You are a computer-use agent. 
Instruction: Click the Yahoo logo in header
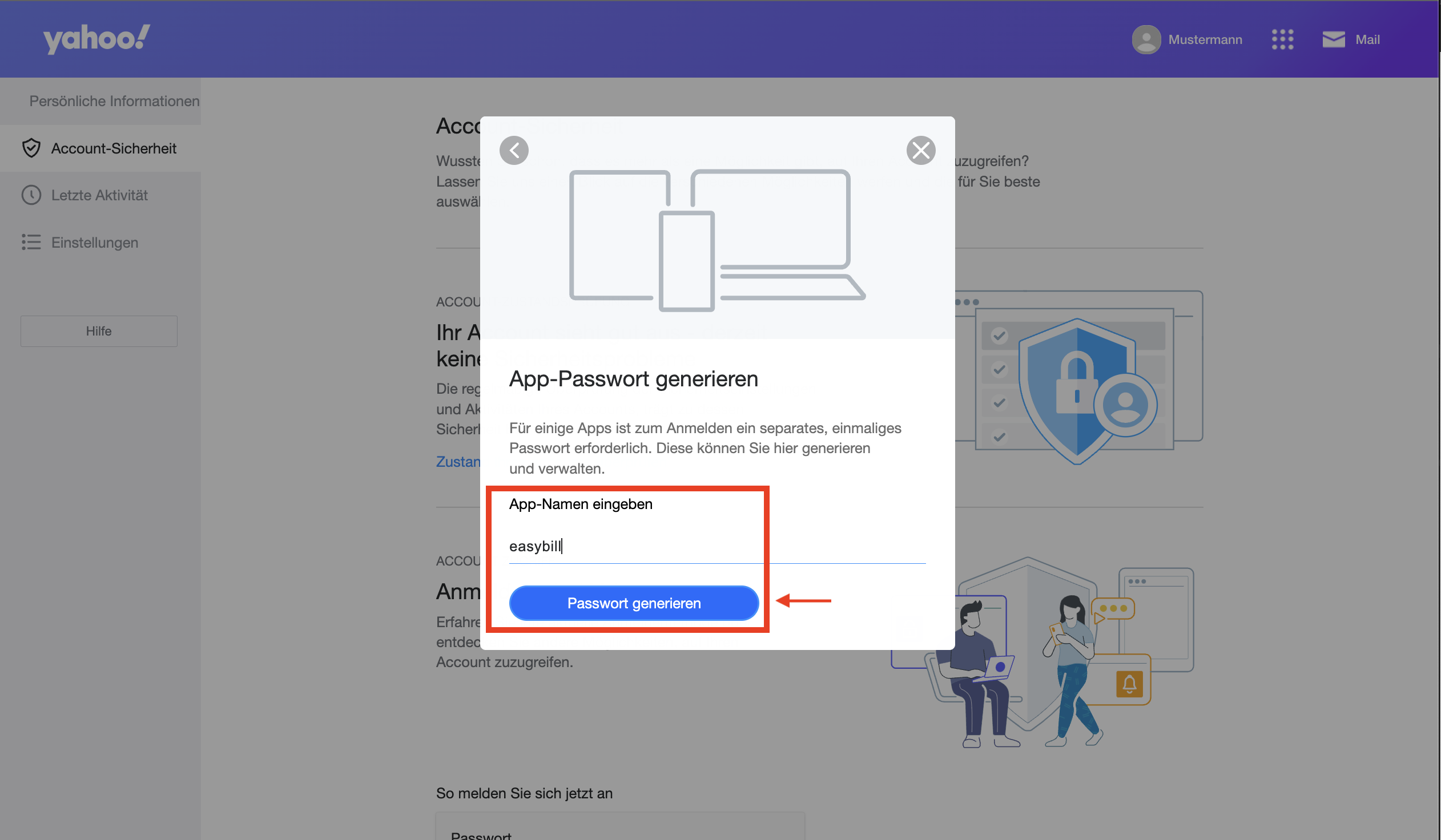(96, 39)
